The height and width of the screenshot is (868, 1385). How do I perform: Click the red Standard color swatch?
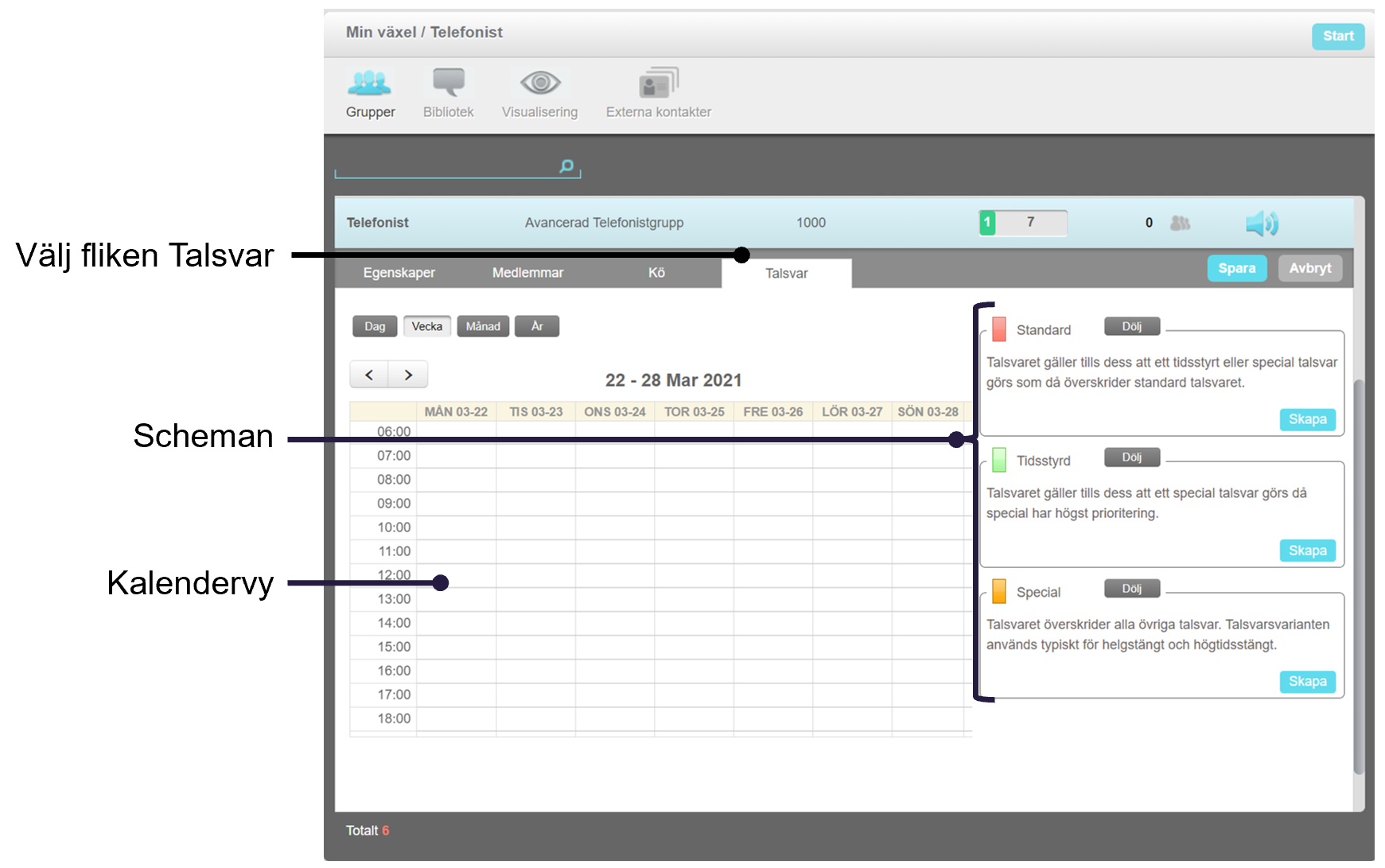[x=999, y=329]
